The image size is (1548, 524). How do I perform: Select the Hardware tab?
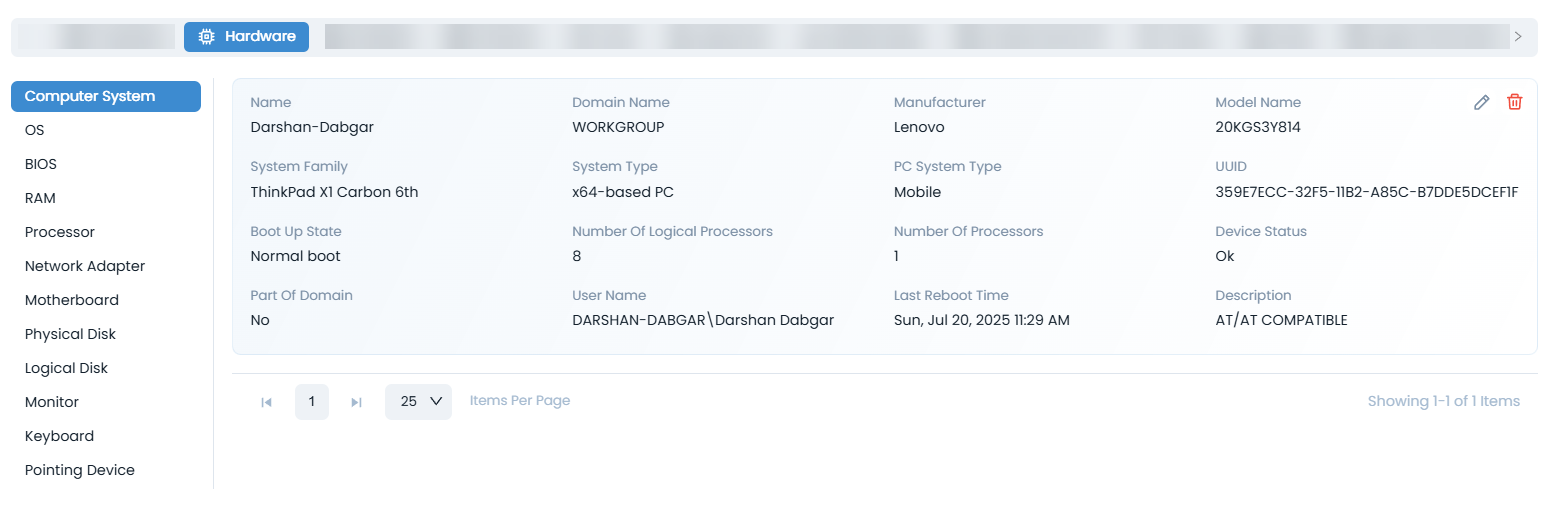click(x=247, y=36)
